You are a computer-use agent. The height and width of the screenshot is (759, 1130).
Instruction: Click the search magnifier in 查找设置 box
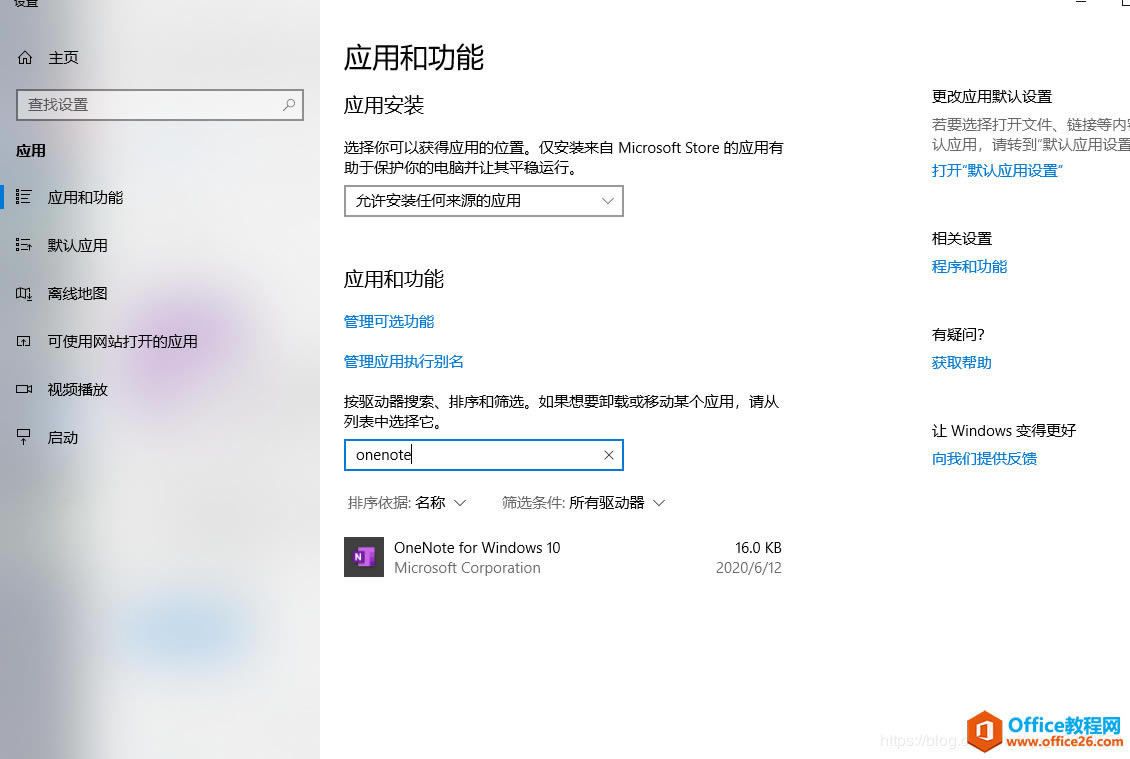[287, 105]
